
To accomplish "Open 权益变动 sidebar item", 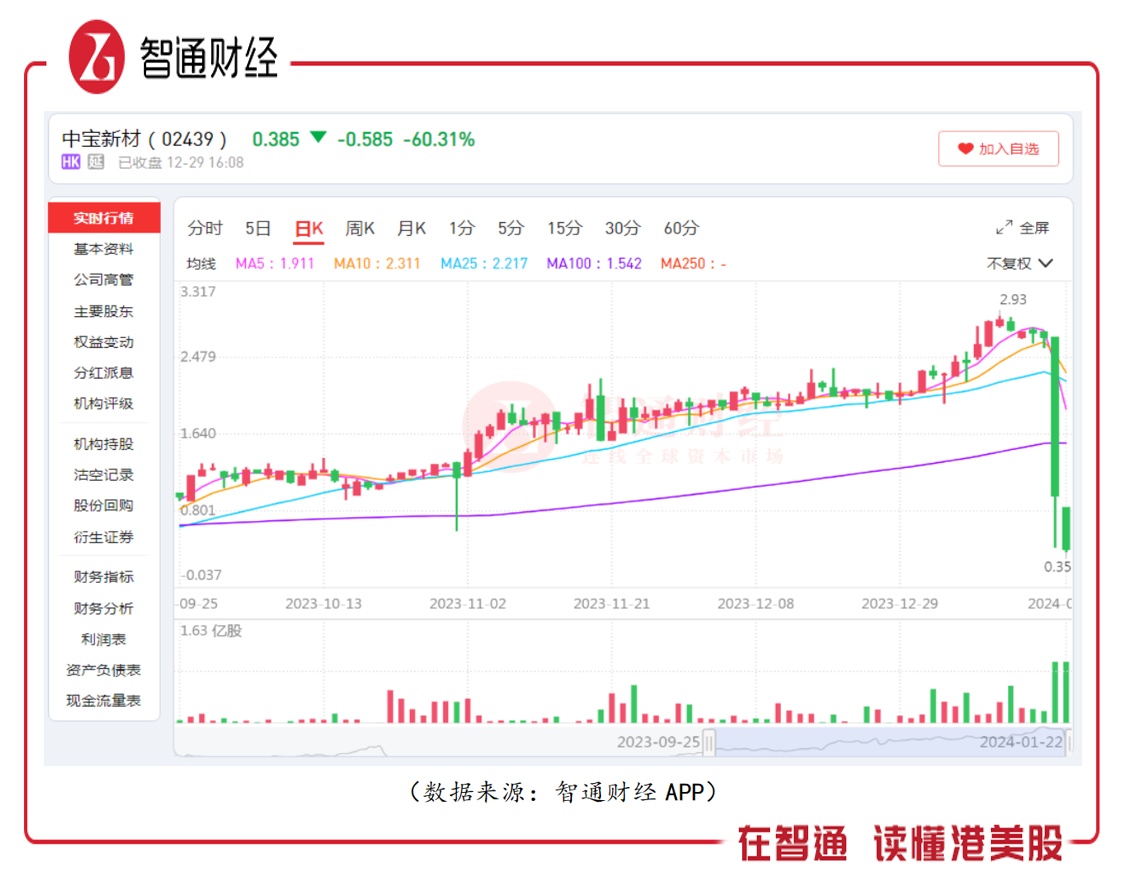I will point(104,342).
